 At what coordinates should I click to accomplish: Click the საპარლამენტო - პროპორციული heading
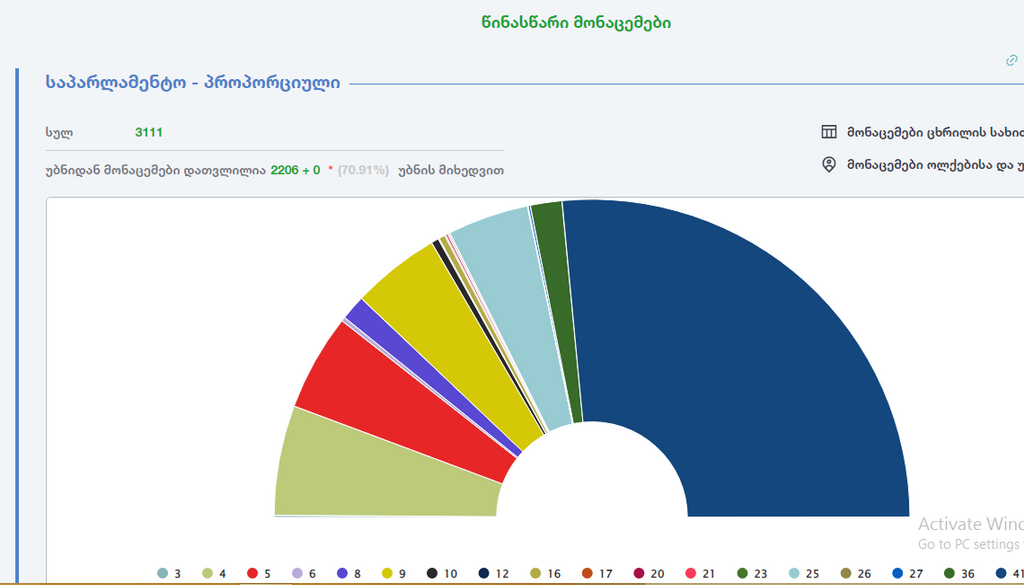tap(193, 83)
